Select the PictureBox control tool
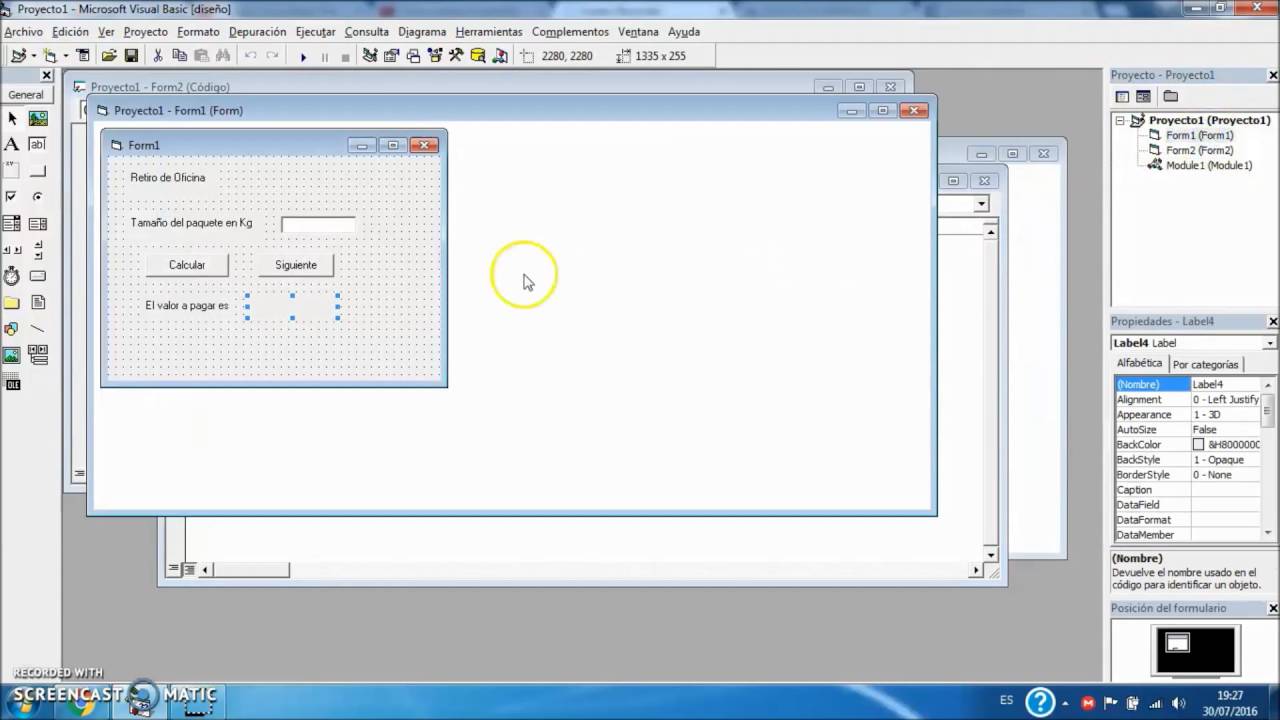 38,118
